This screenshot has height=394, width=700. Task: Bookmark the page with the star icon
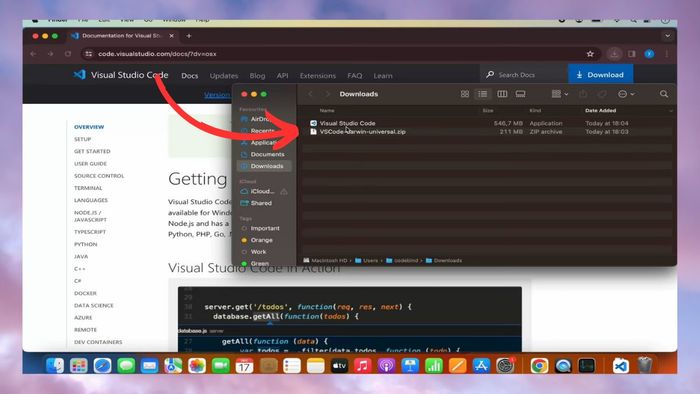pos(590,54)
